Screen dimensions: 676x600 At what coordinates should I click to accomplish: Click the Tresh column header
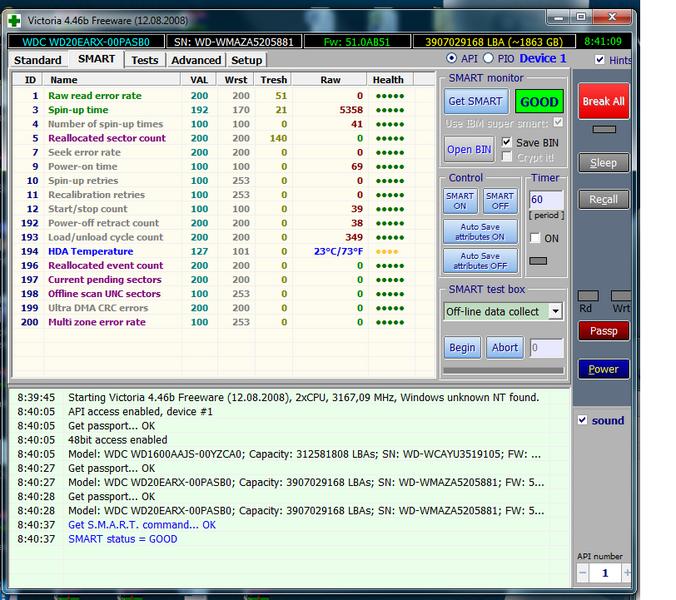point(273,80)
